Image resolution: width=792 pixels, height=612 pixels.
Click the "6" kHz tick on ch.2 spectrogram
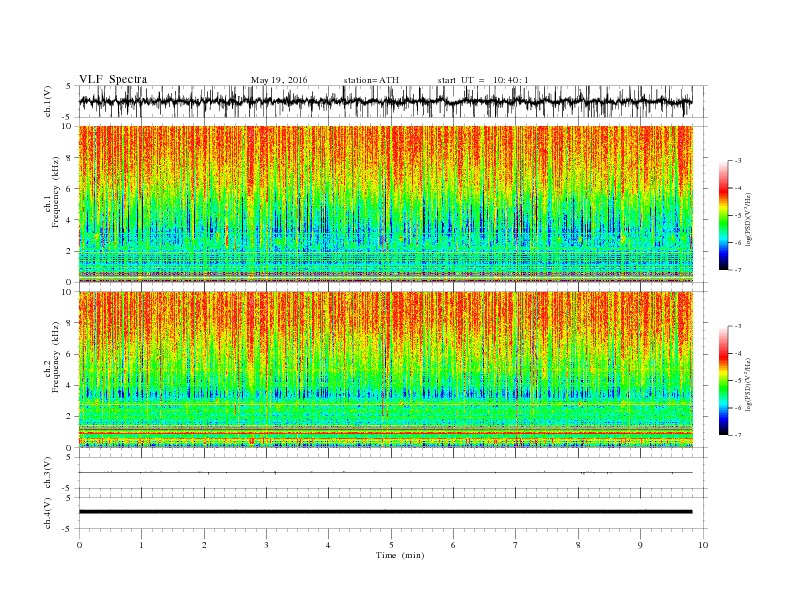click(69, 354)
